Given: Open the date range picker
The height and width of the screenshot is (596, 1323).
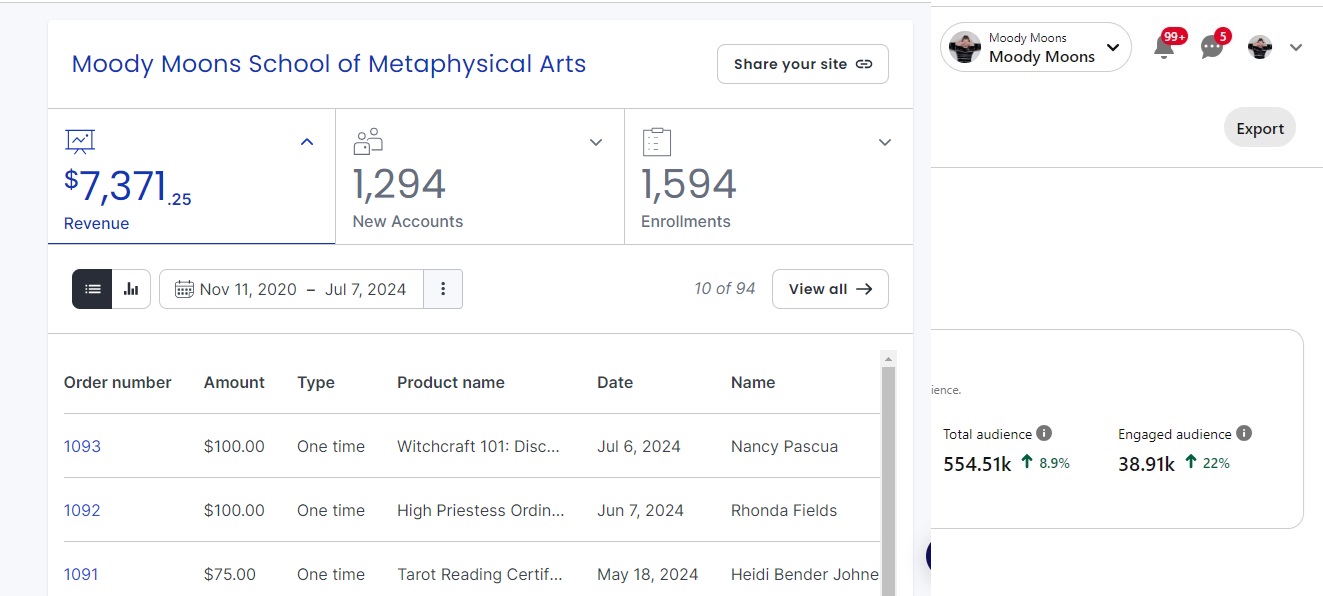Looking at the screenshot, I should [291, 289].
